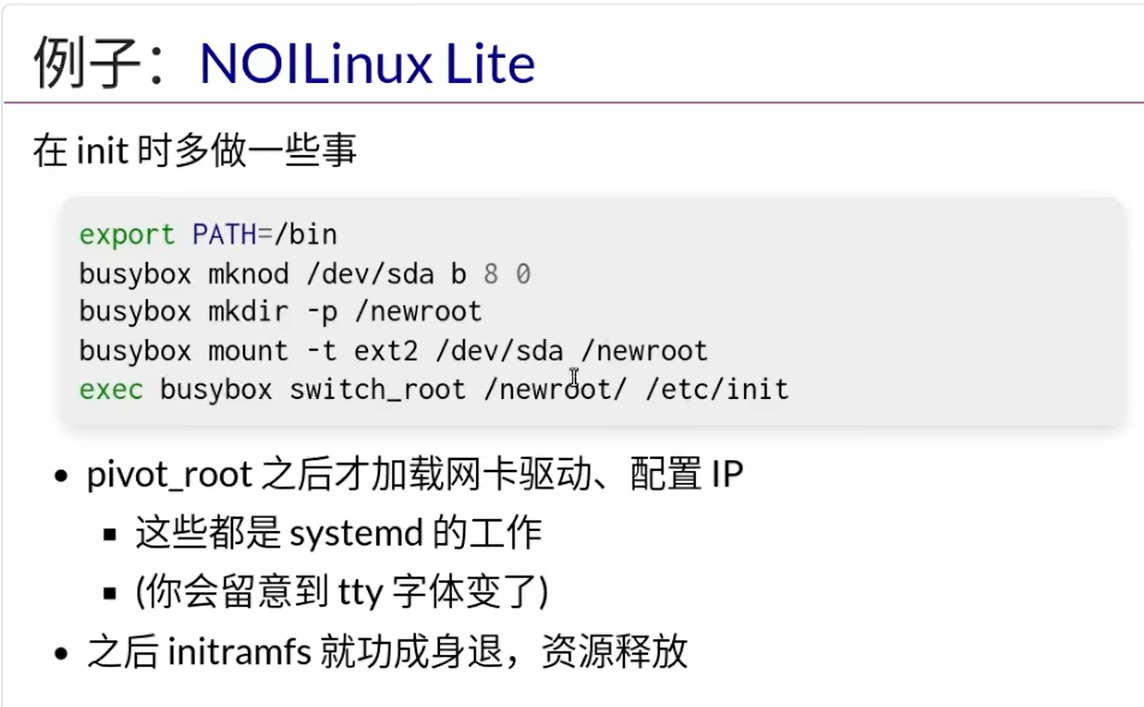The width and height of the screenshot is (1144, 707).
Task: Click /dev/sda in the mount command line
Action: (x=500, y=351)
